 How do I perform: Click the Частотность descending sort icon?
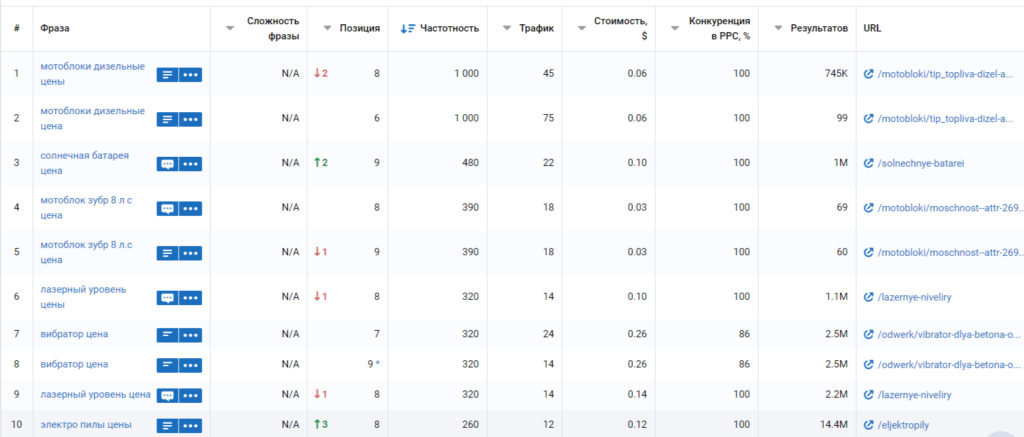pyautogui.click(x=407, y=28)
